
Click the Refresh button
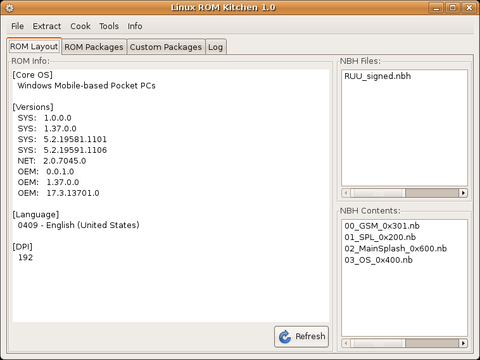pos(301,336)
